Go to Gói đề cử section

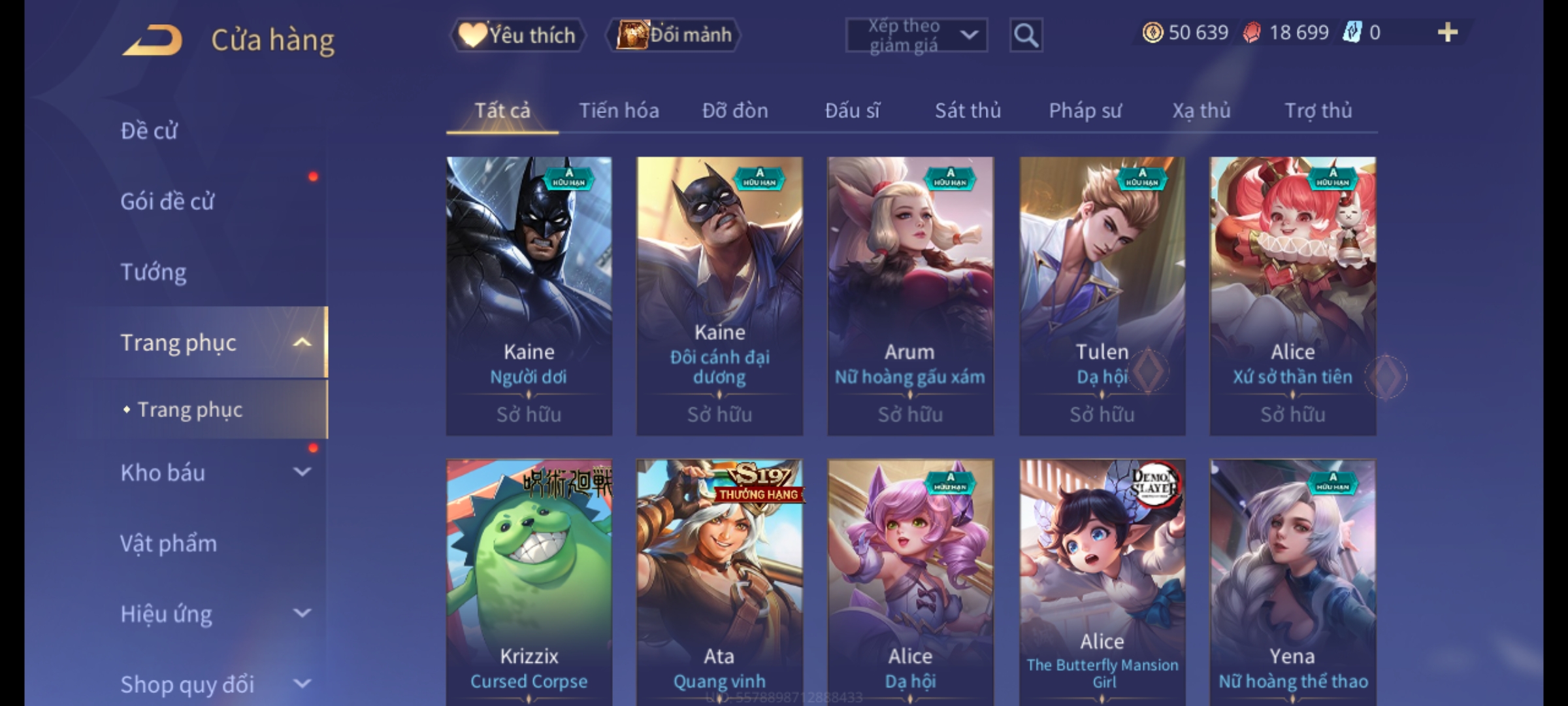pos(167,201)
